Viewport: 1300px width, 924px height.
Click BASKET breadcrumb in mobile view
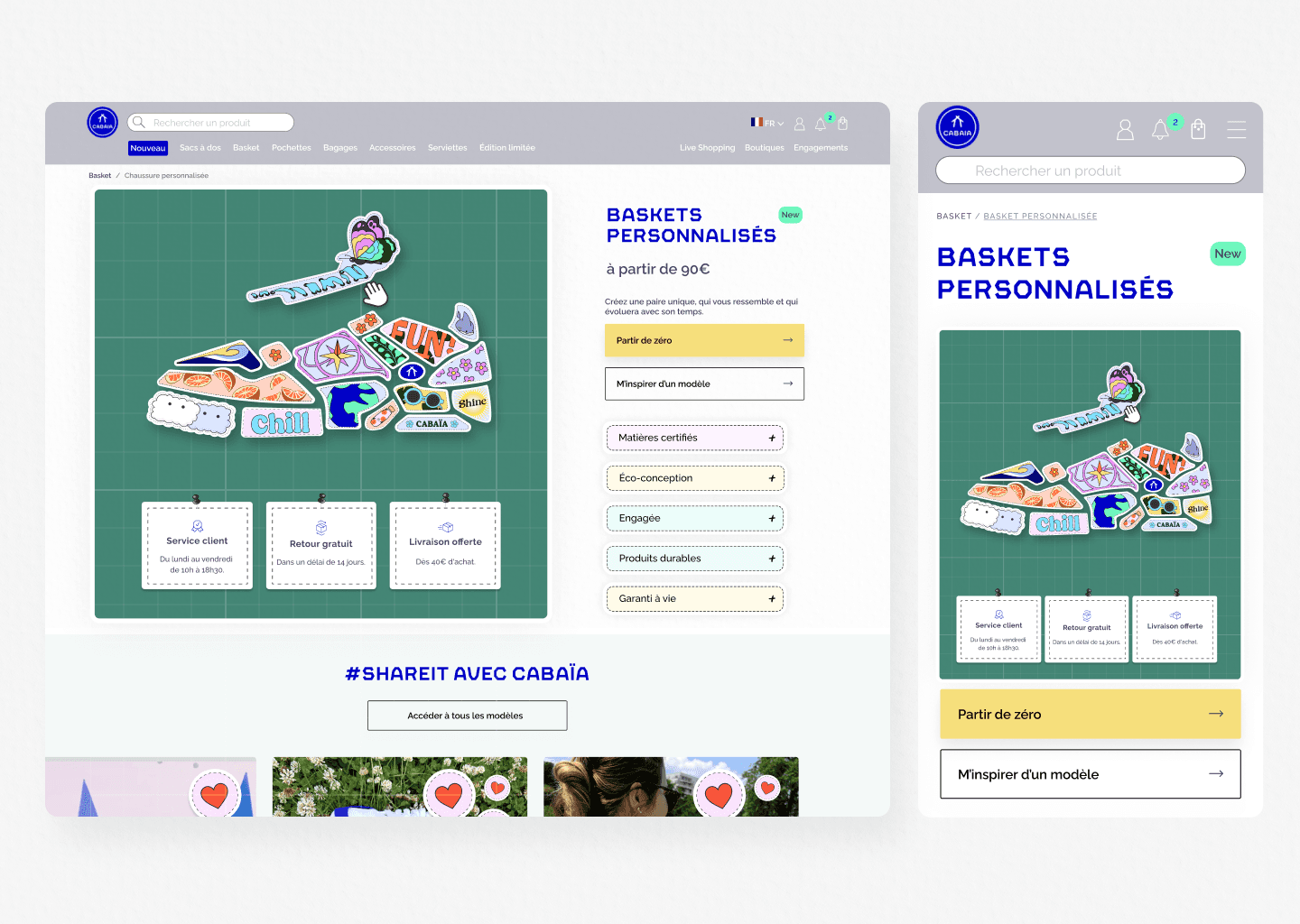(x=954, y=217)
